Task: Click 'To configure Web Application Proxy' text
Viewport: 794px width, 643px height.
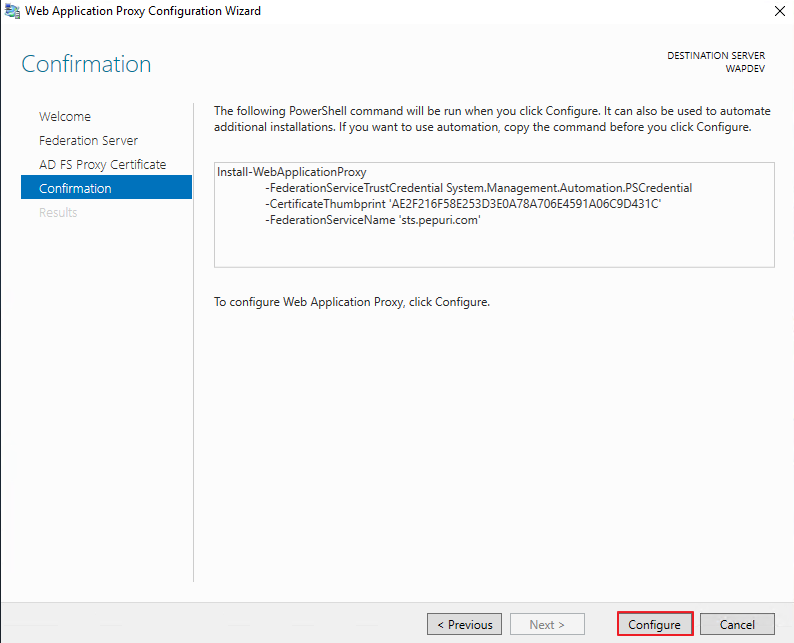Action: click(x=352, y=302)
